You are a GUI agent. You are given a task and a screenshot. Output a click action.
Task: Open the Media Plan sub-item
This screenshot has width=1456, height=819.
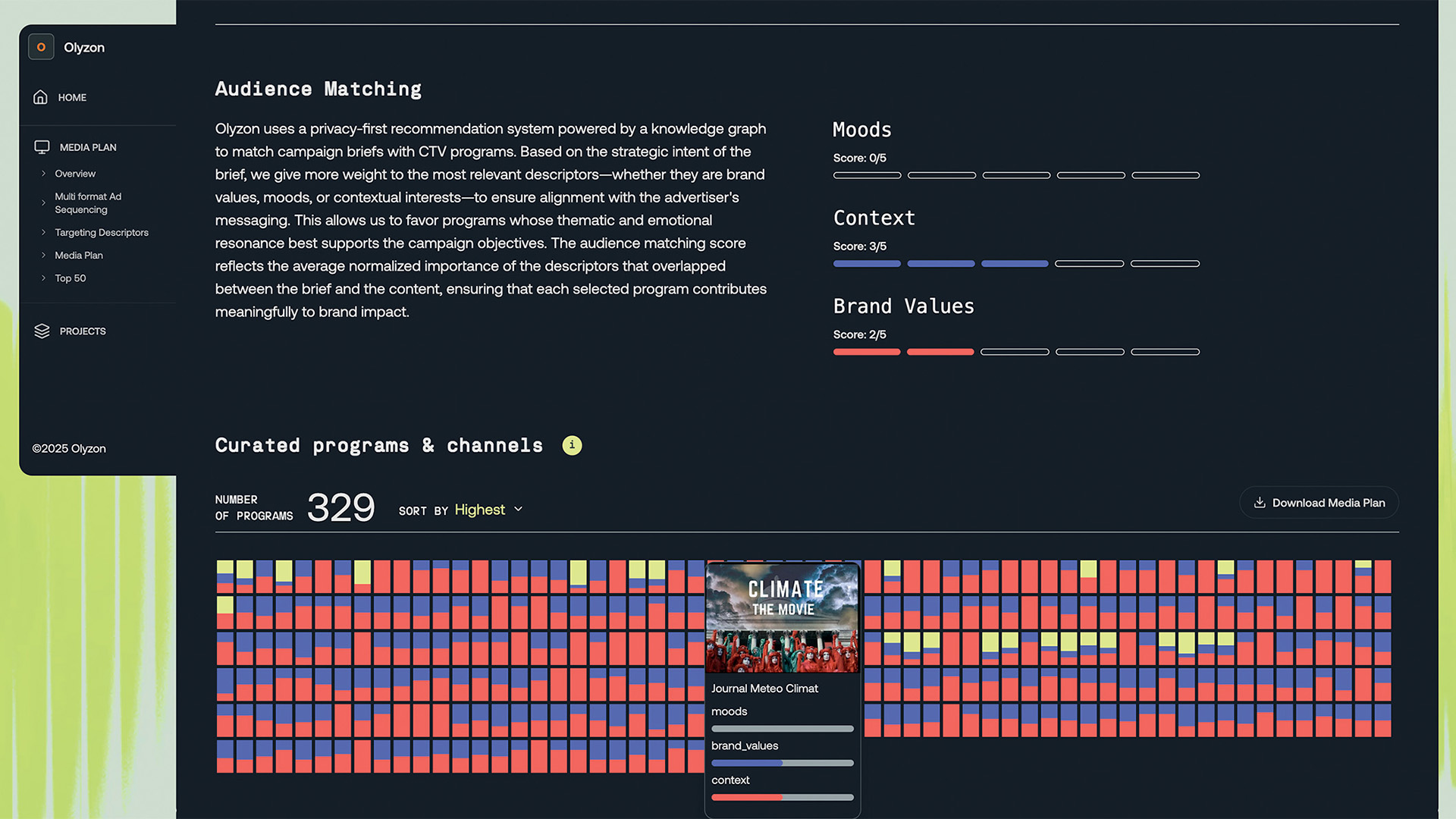78,256
